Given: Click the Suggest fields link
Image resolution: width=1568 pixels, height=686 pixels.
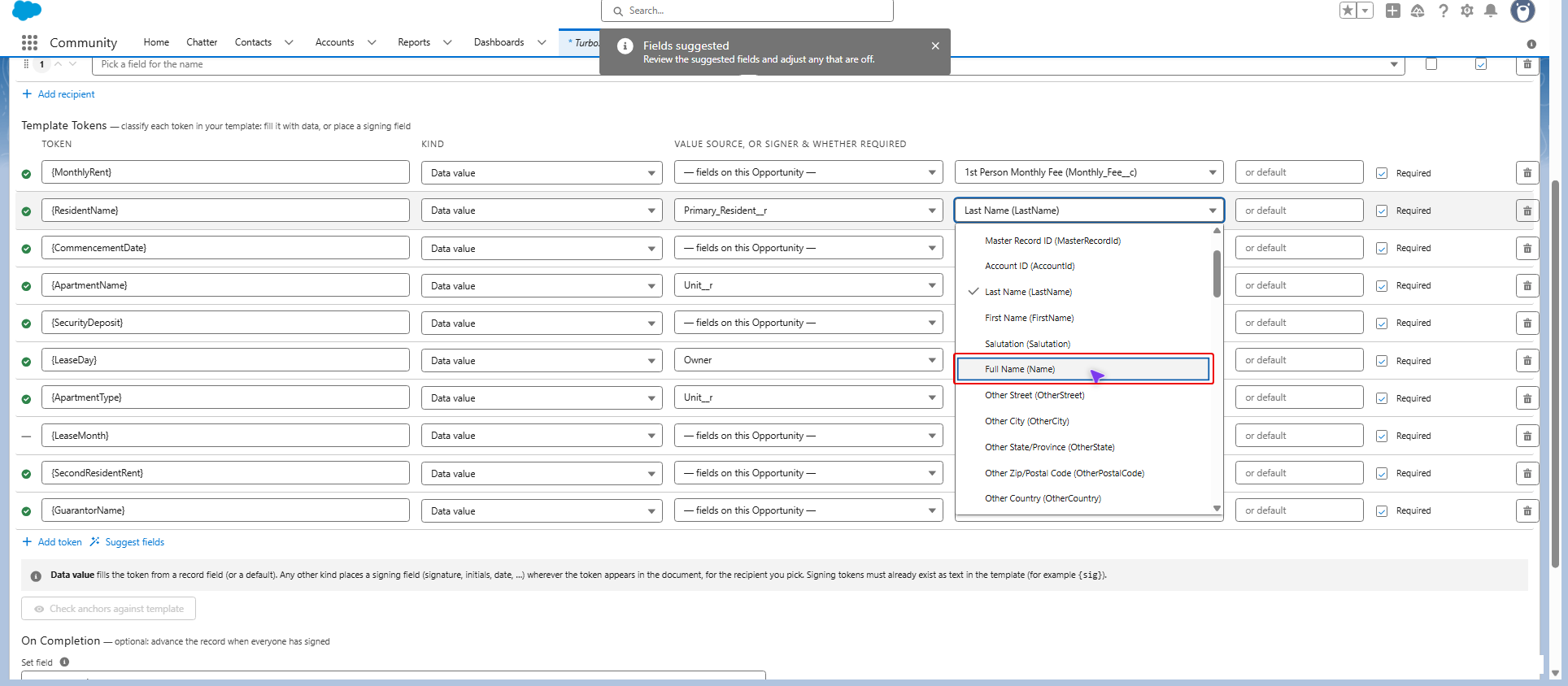Looking at the screenshot, I should tap(128, 542).
